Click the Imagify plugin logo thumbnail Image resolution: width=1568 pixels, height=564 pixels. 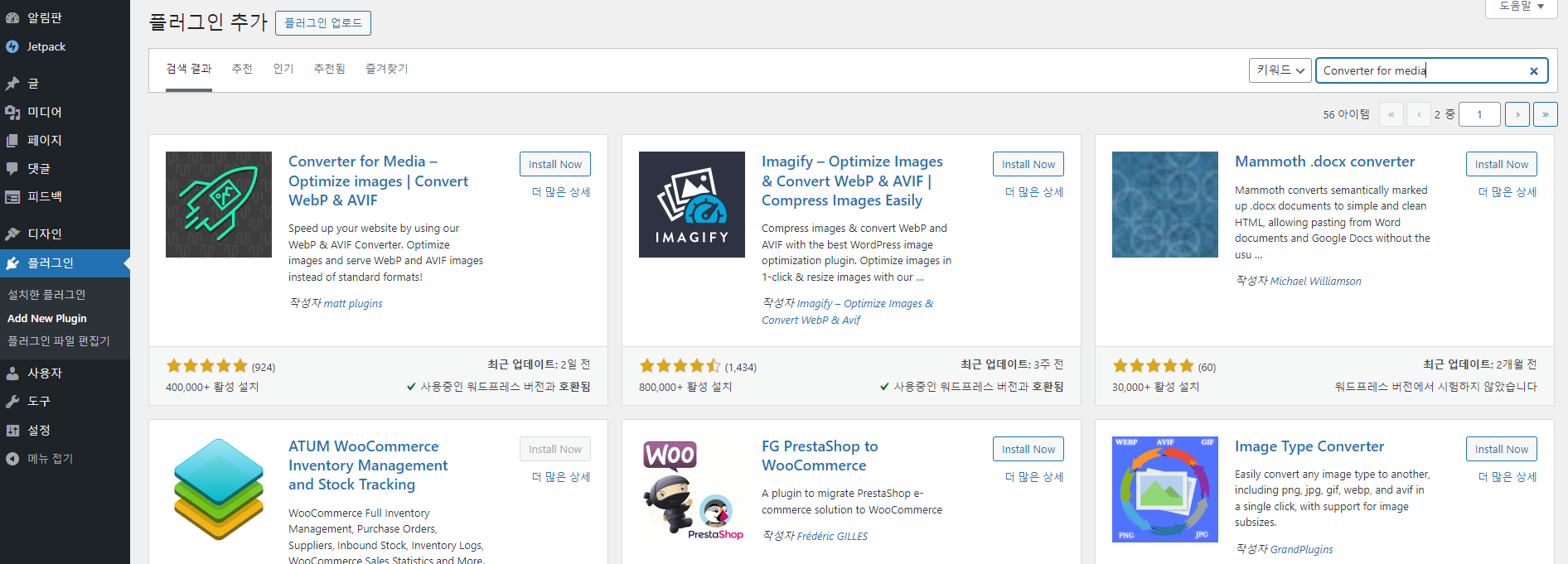point(692,205)
